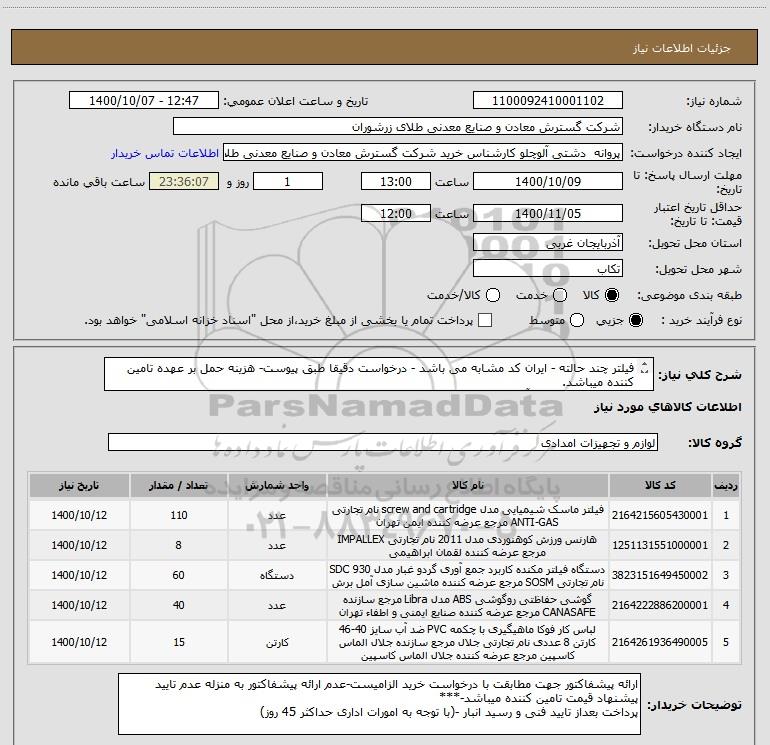Click the price validity date 1400/11/05
The height and width of the screenshot is (745, 770).
click(x=548, y=213)
